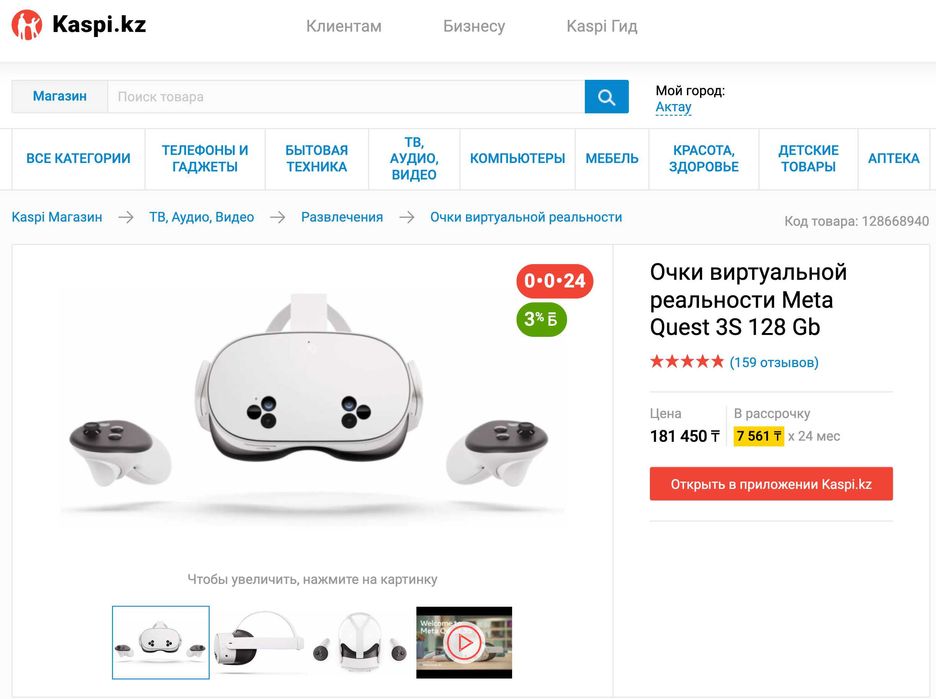The image size is (936, 699).
Task: Select the side-view headset thumbnail
Action: (260, 642)
